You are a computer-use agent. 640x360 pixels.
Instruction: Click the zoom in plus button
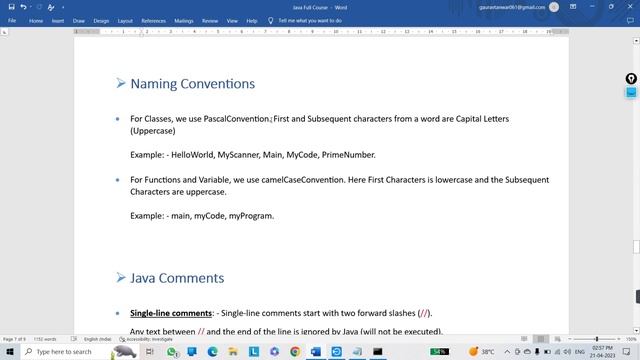619,339
